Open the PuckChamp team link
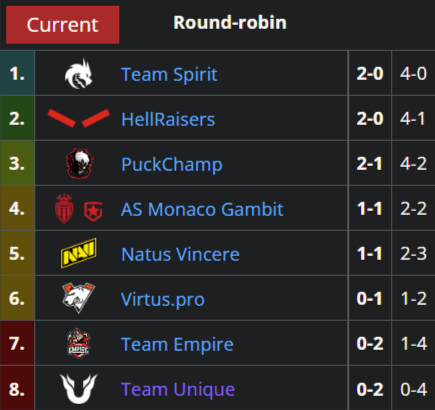The width and height of the screenshot is (435, 410). (172, 165)
